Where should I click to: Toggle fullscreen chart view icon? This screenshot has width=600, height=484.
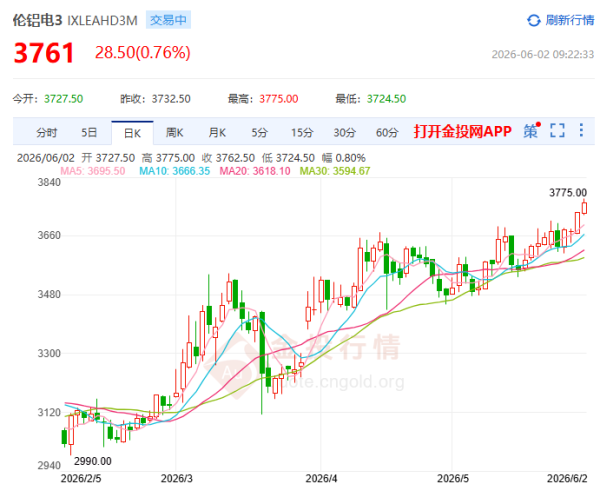coord(558,130)
